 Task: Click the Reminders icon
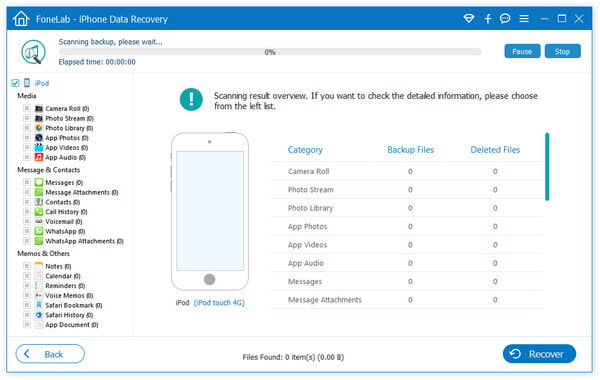pos(39,285)
